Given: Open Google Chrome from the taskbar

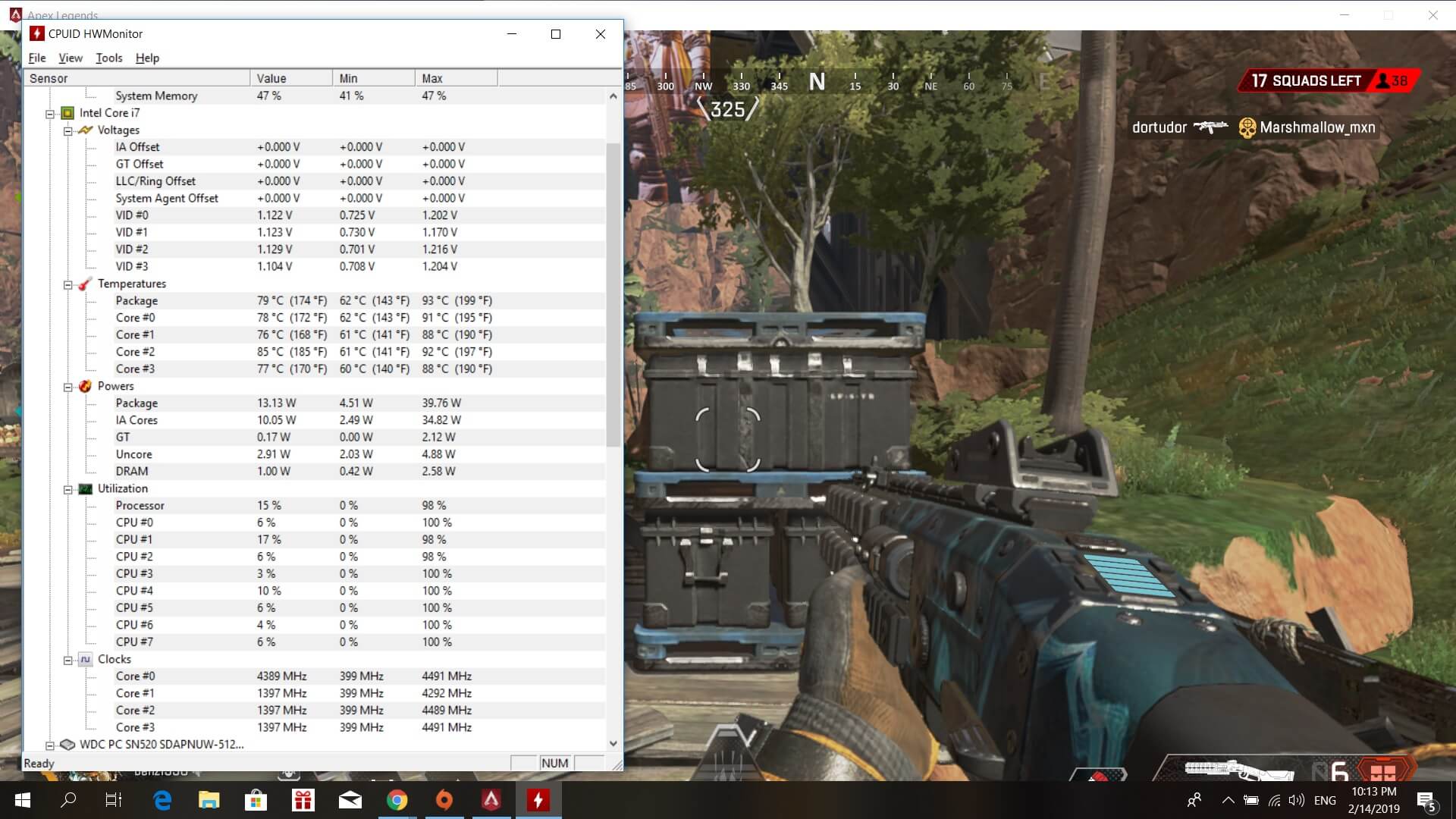Looking at the screenshot, I should coord(397,800).
